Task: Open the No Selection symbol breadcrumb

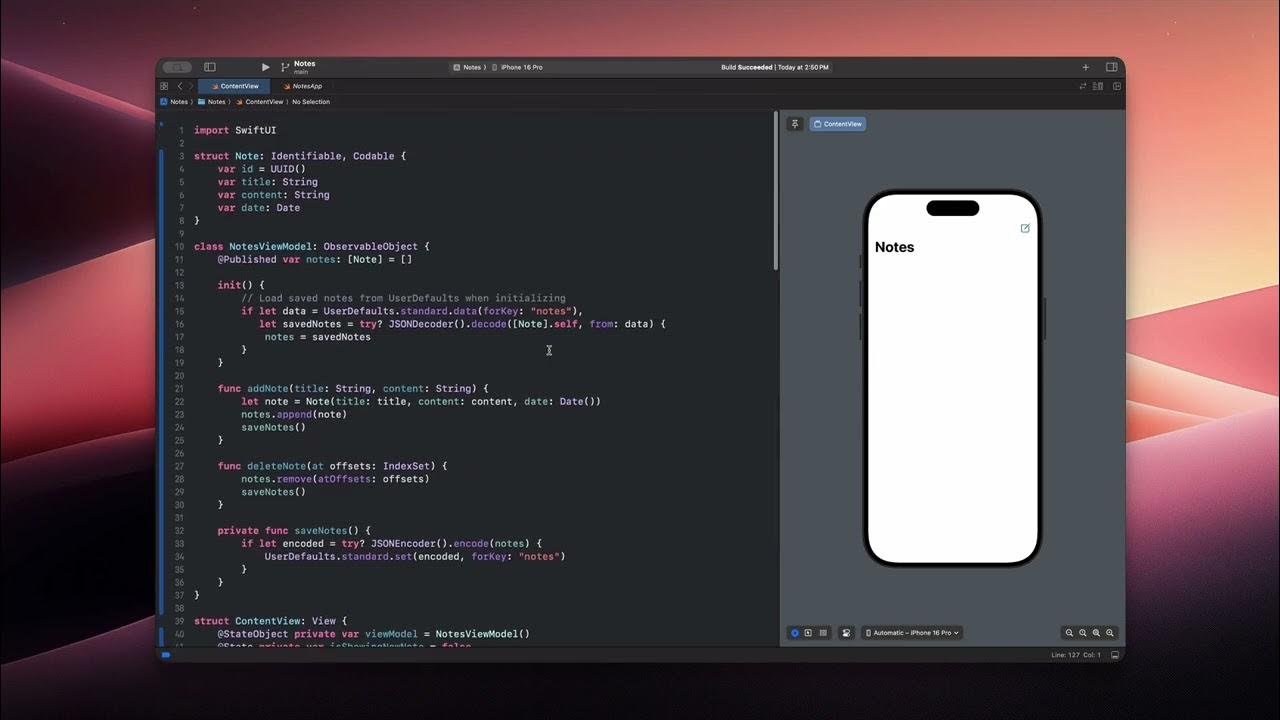Action: (x=311, y=102)
